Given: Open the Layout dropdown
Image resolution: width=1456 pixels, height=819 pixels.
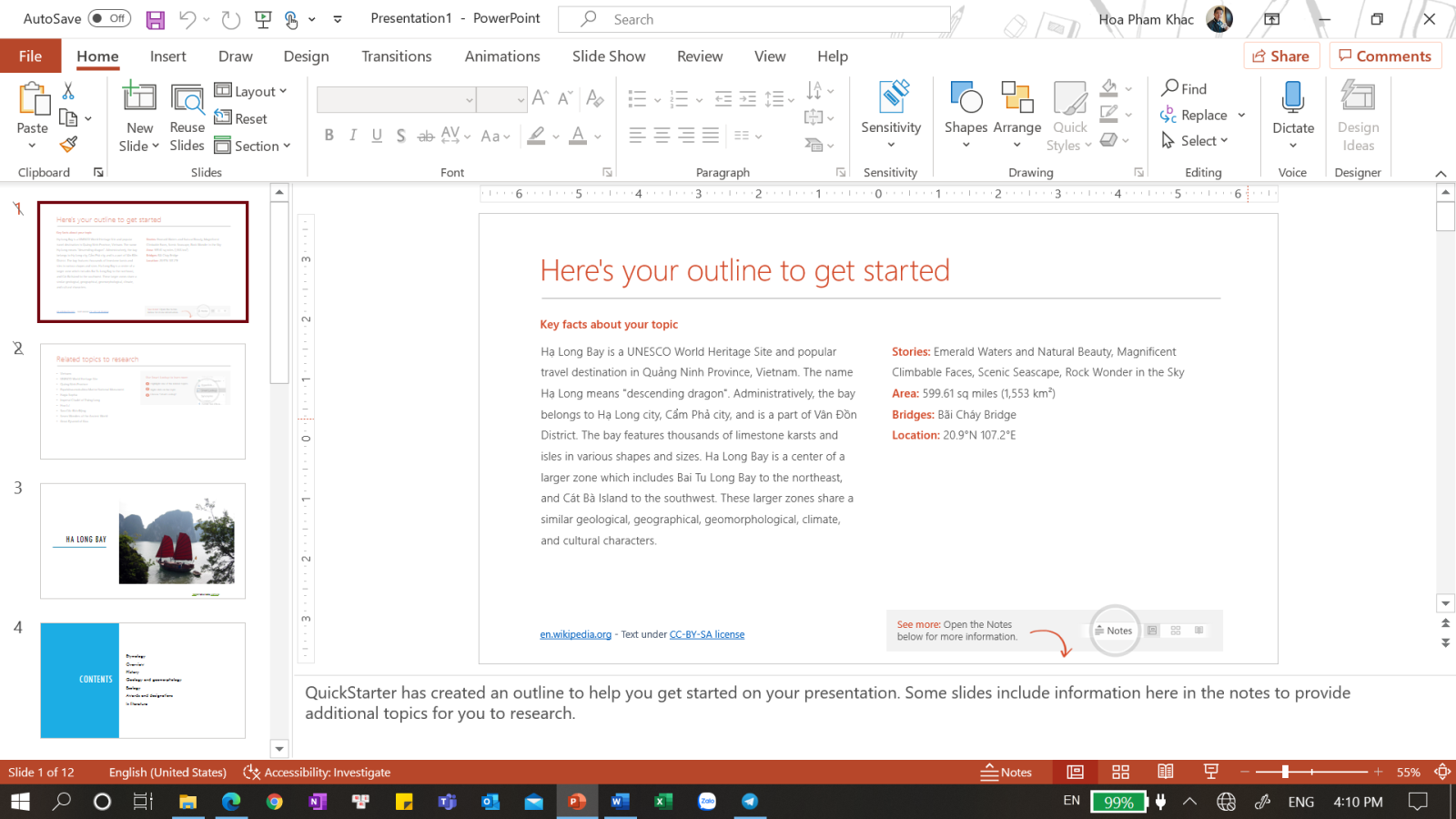Looking at the screenshot, I should (253, 90).
